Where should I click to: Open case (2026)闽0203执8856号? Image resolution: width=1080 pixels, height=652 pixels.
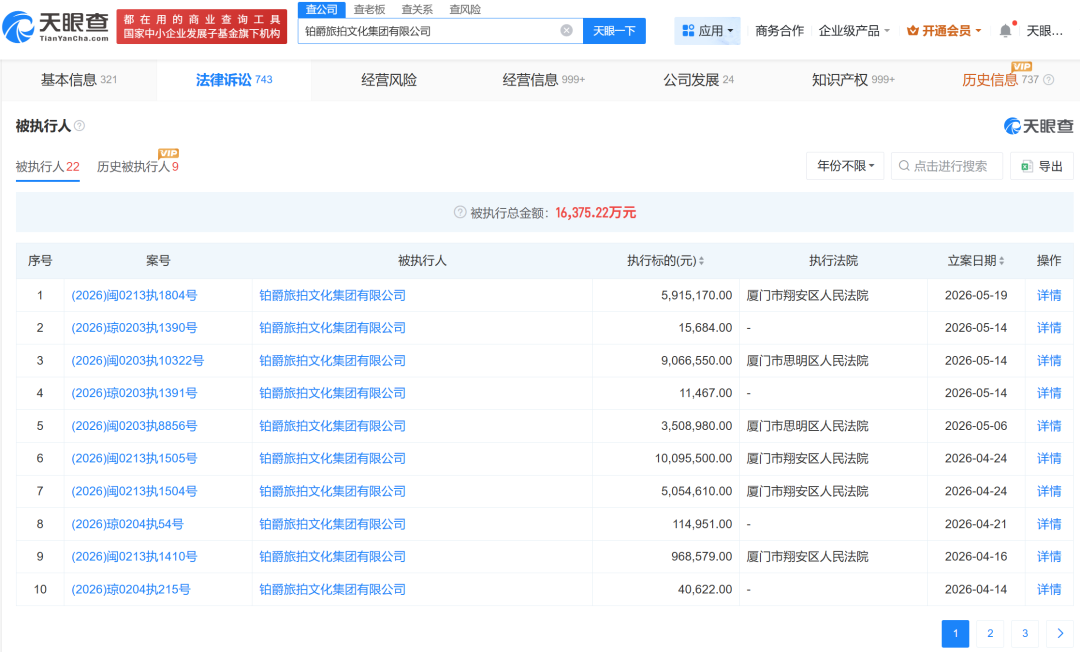[134, 426]
